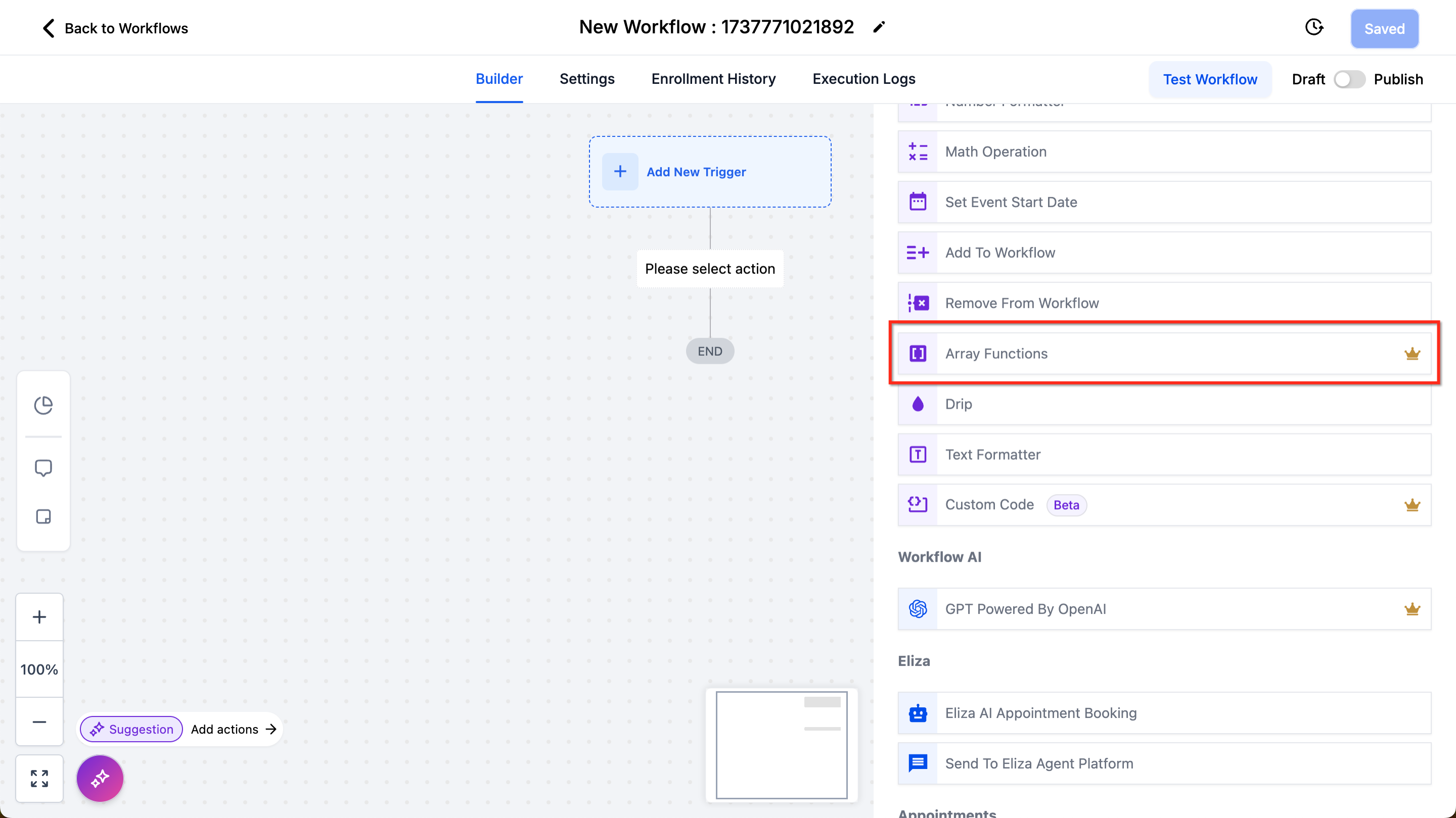
Task: Open the Enrollment History tab
Action: 713,79
